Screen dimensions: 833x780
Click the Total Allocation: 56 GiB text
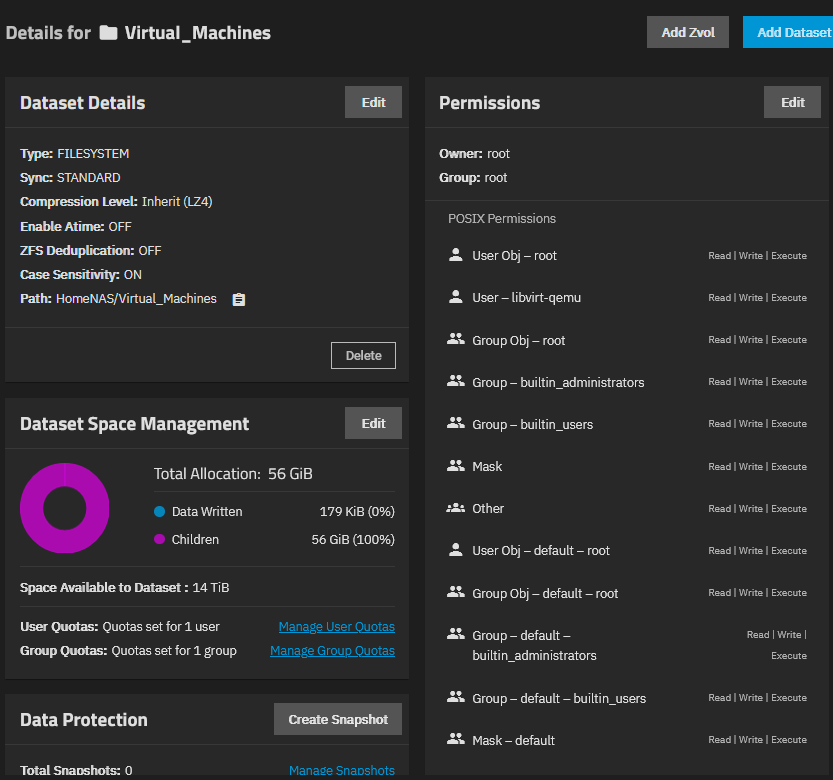tap(233, 473)
